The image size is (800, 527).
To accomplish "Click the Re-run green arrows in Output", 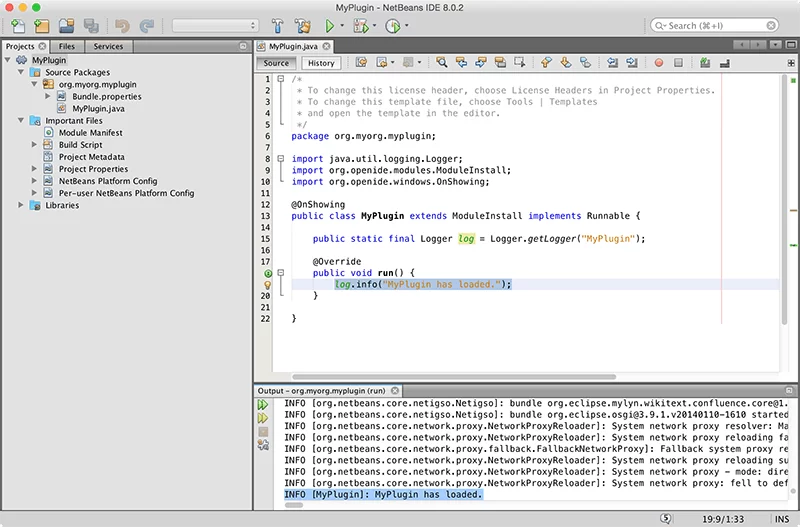I will (263, 405).
